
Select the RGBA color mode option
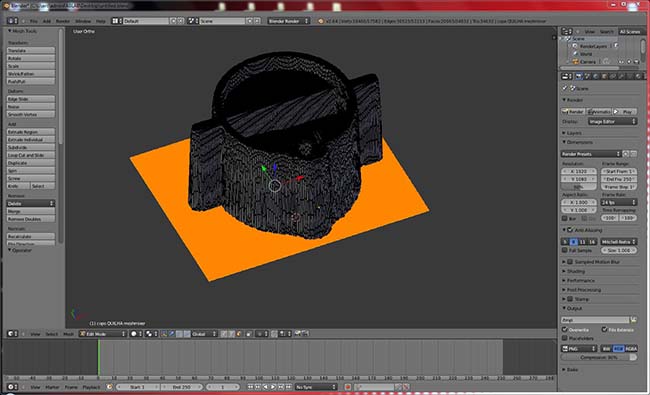coord(631,349)
